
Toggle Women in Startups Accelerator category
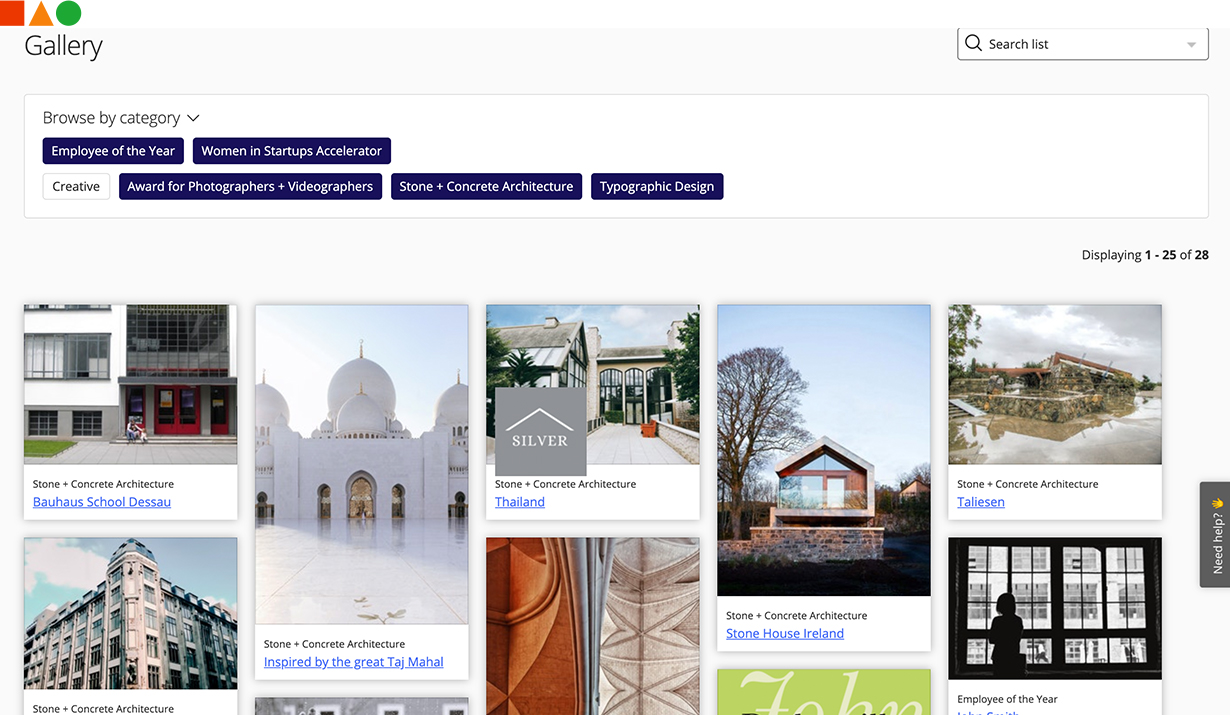coord(291,151)
